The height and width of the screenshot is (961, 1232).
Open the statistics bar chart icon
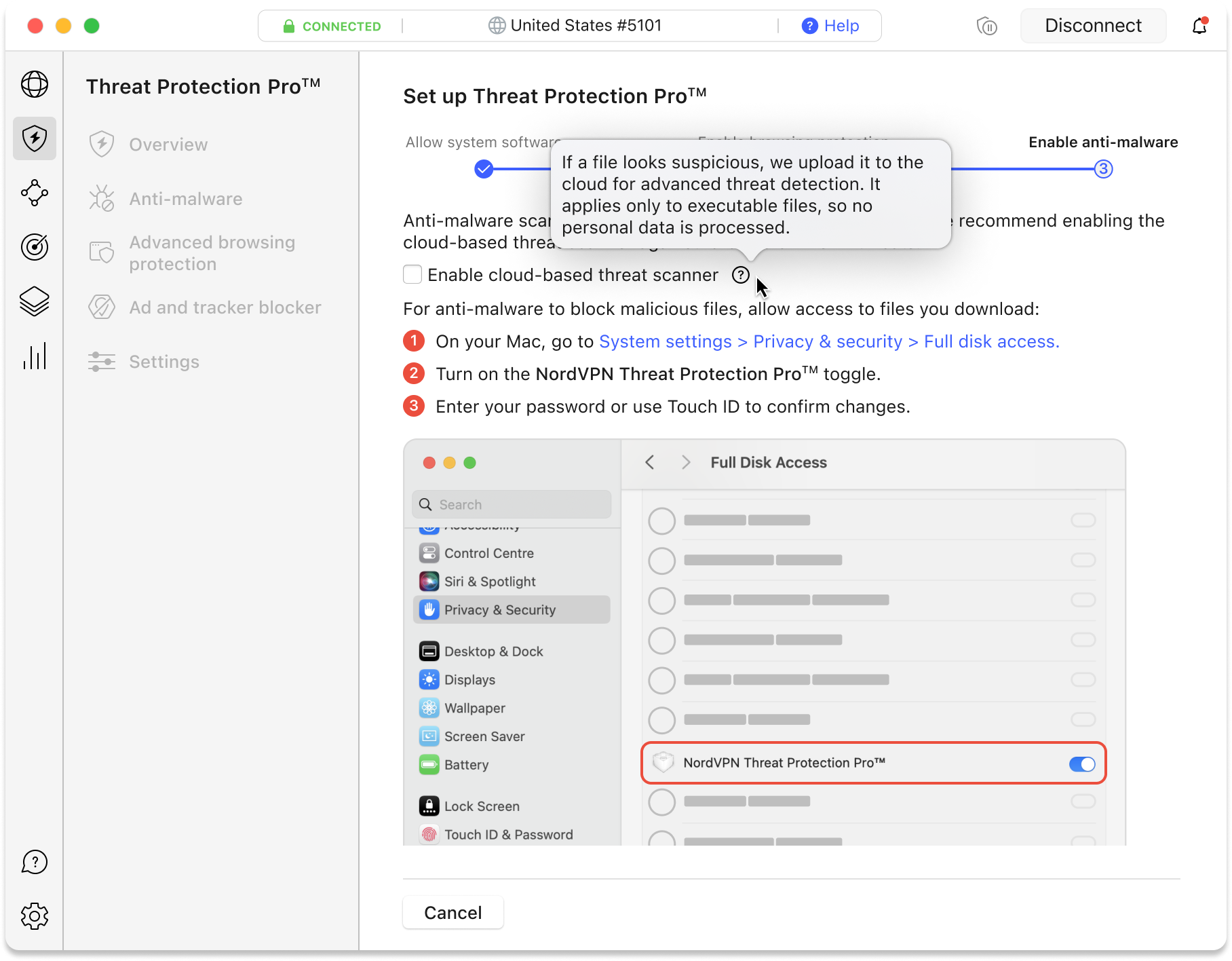[35, 356]
